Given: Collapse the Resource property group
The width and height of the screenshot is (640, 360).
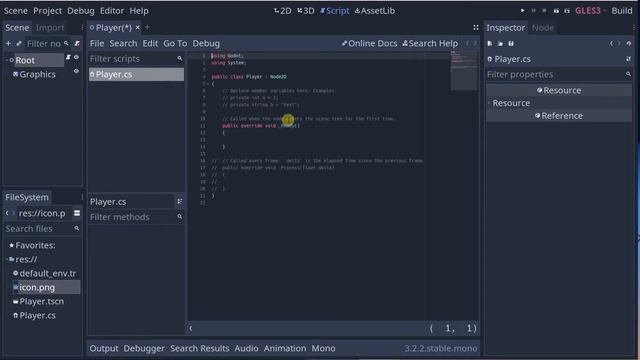Looking at the screenshot, I should pyautogui.click(x=511, y=103).
